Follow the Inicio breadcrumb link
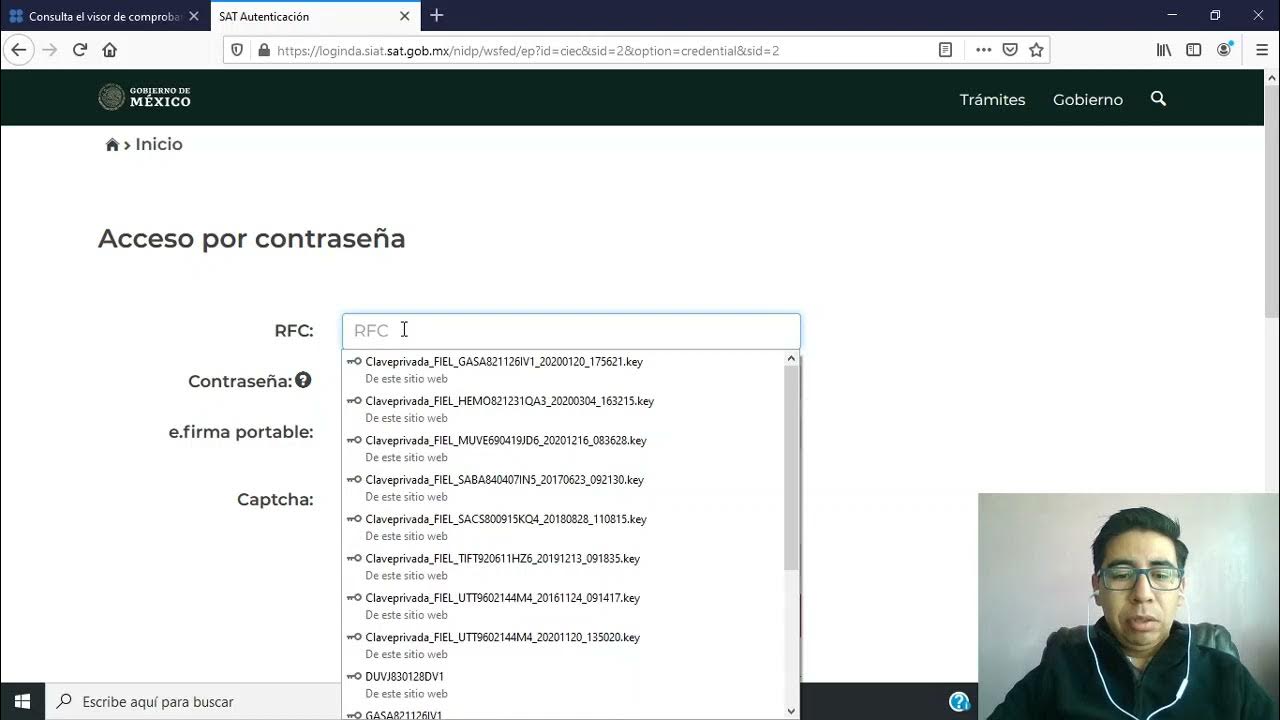 pyautogui.click(x=159, y=144)
